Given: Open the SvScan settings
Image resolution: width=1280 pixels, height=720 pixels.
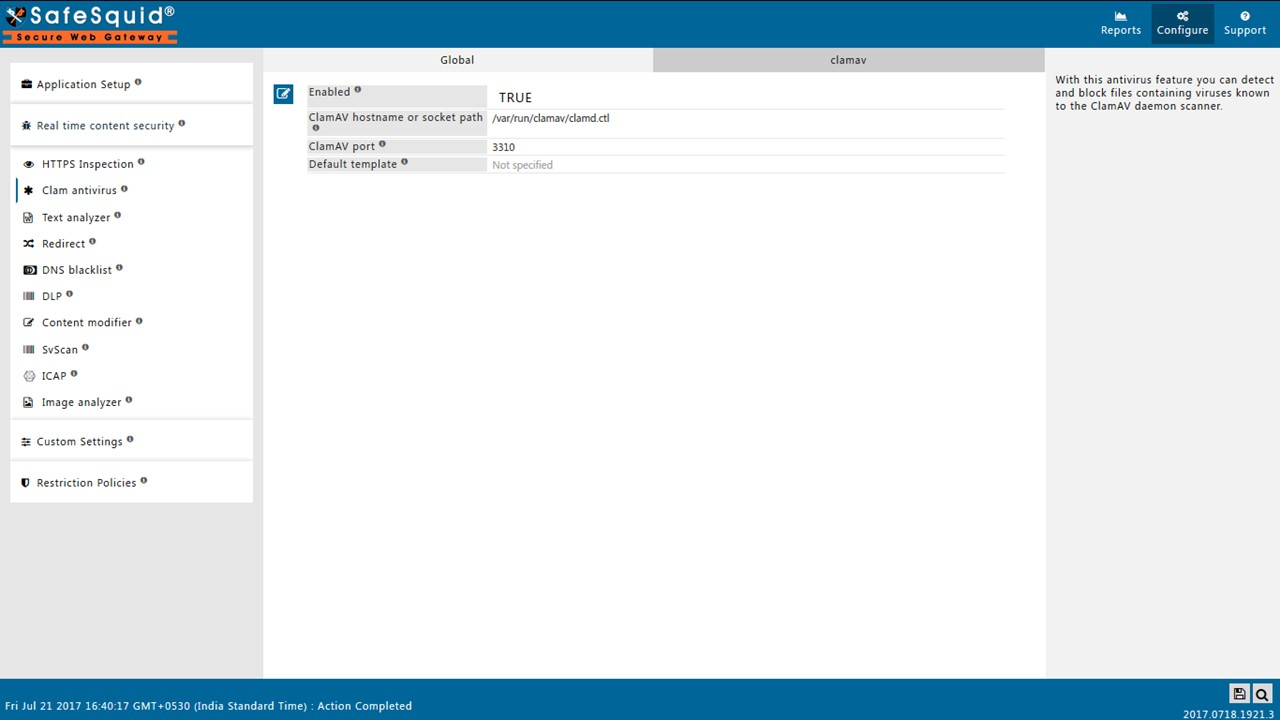Looking at the screenshot, I should [x=59, y=350].
